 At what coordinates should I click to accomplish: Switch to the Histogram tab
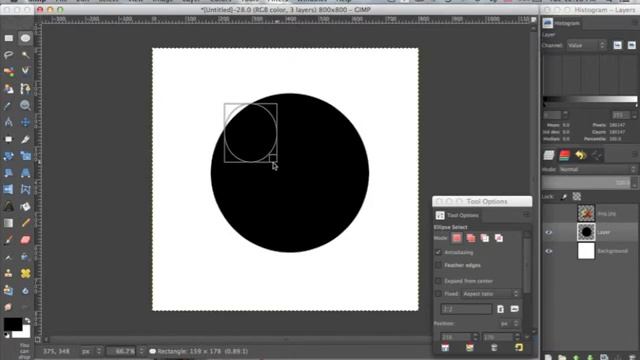coord(562,23)
